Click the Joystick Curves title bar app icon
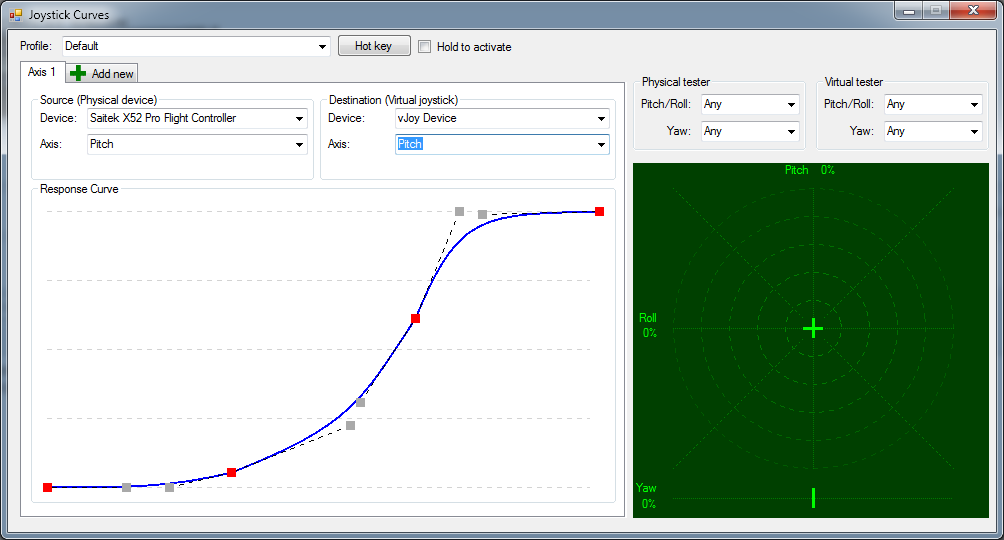Viewport: 1004px width, 540px height. point(16,14)
